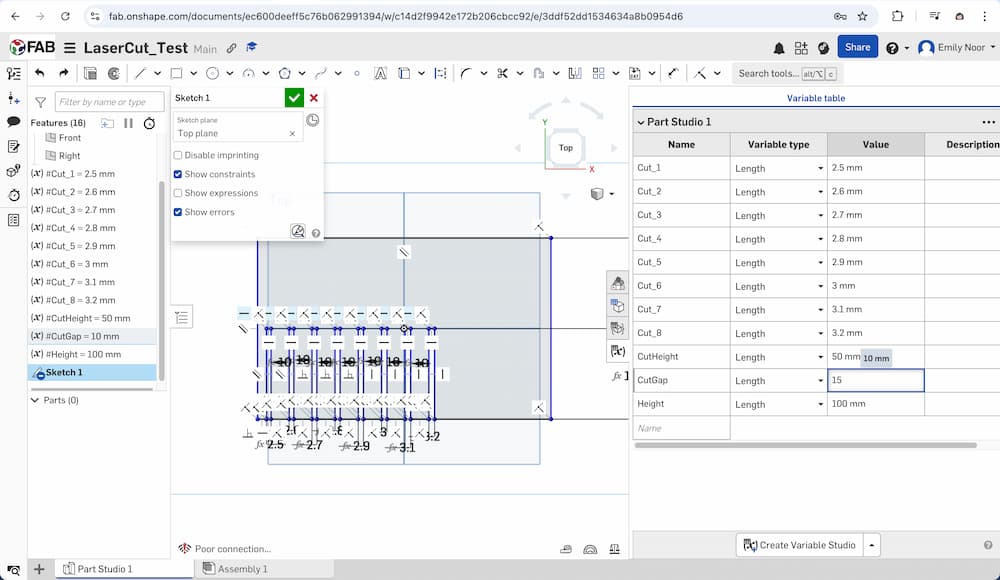The height and width of the screenshot is (580, 1000).
Task: Click the notifications bell icon
Action: 779,48
